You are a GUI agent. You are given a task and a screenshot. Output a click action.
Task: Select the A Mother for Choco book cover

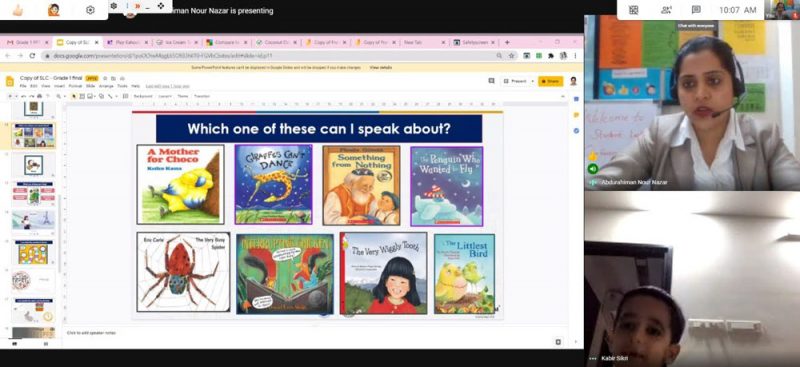180,184
